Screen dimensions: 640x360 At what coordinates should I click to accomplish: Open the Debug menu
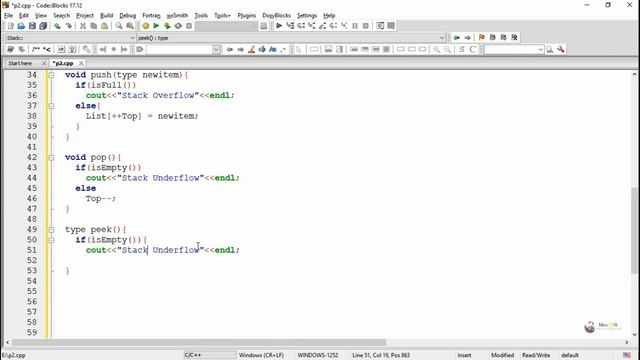coord(127,16)
